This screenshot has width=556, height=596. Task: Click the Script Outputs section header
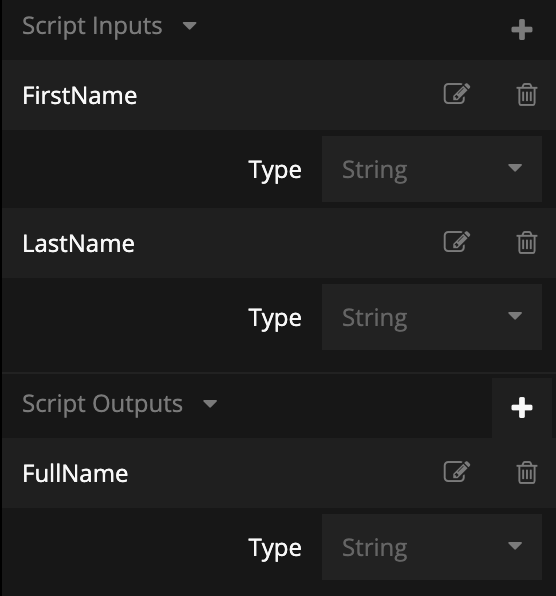click(x=103, y=404)
